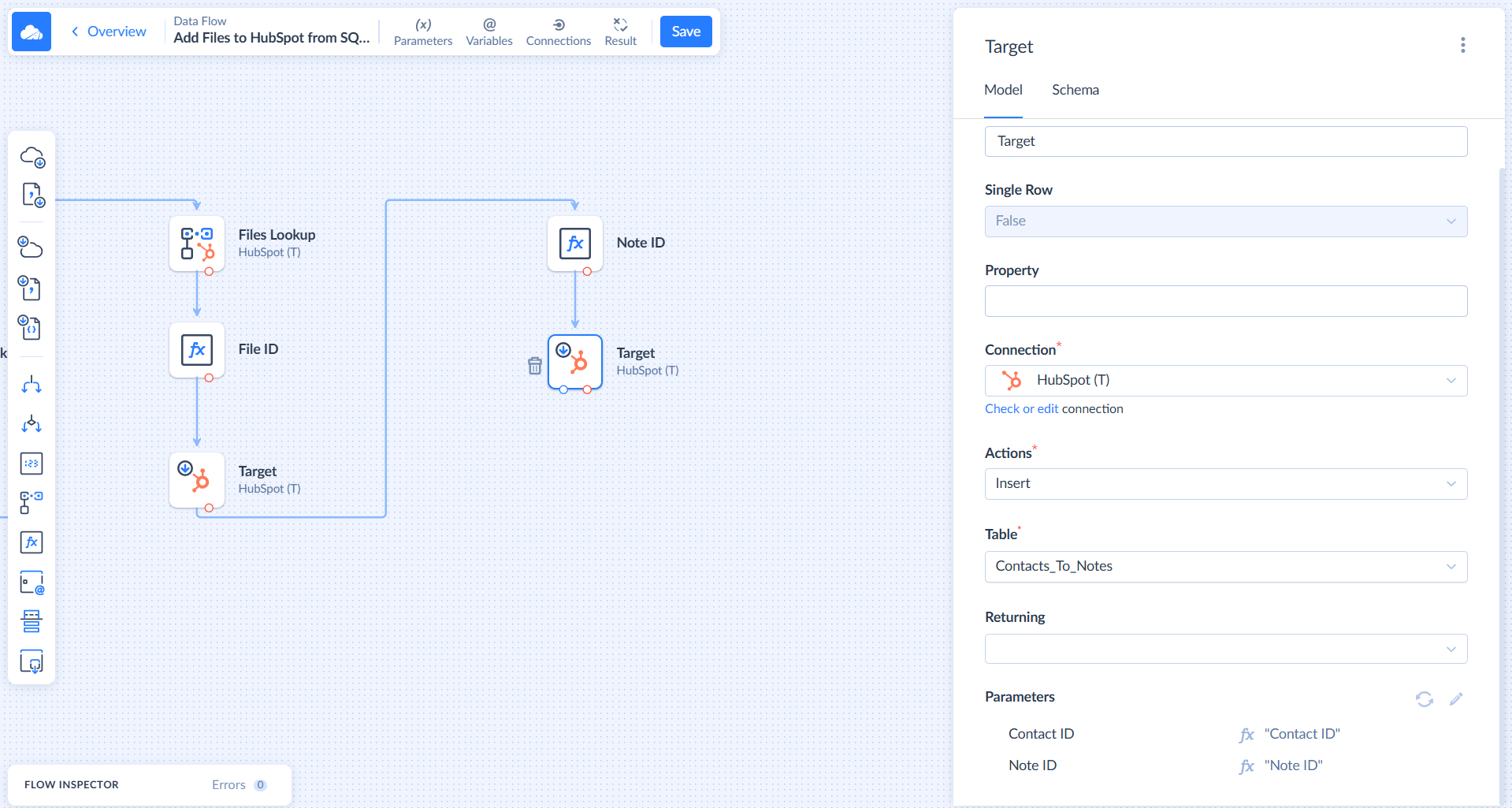
Task: Open the three-dot menu in Target panel
Action: point(1462,46)
